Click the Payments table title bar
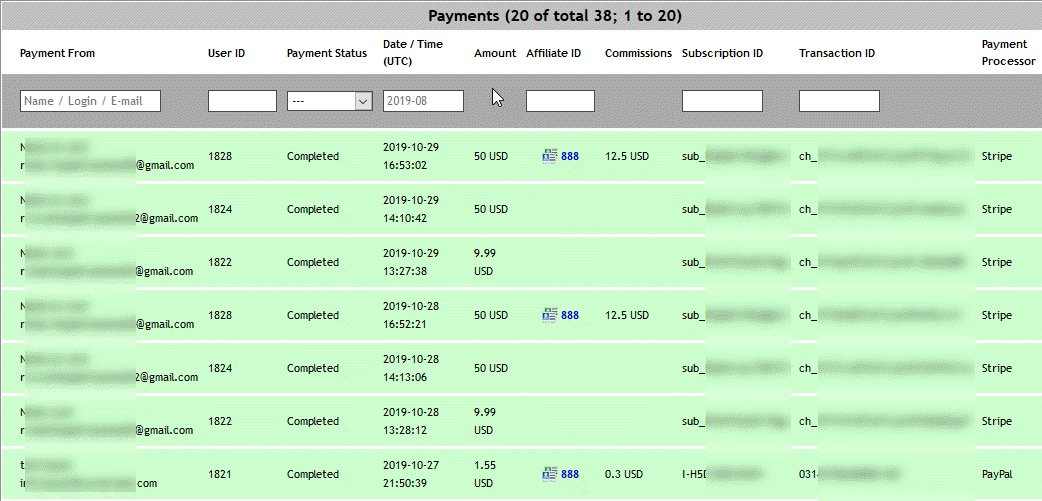The image size is (1042, 501). 521,16
